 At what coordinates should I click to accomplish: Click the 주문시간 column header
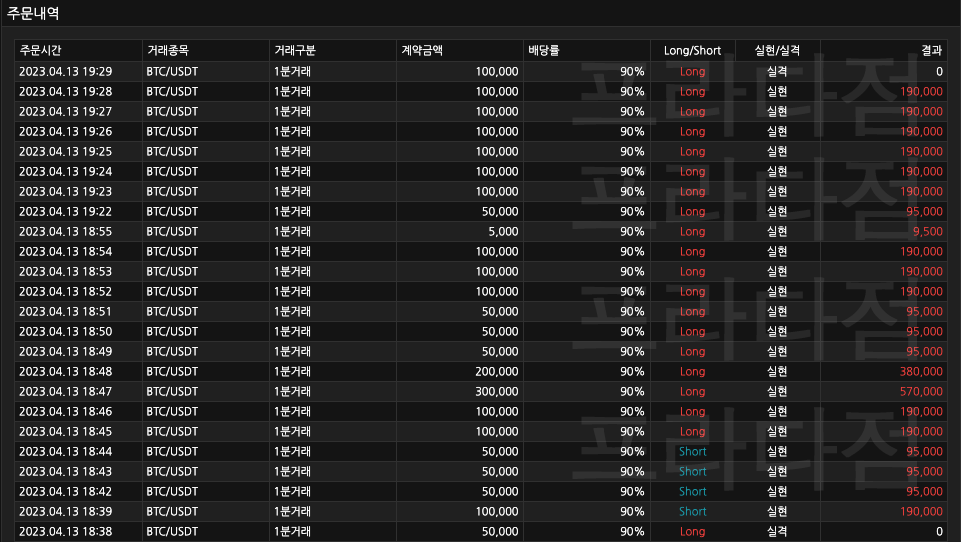point(40,50)
